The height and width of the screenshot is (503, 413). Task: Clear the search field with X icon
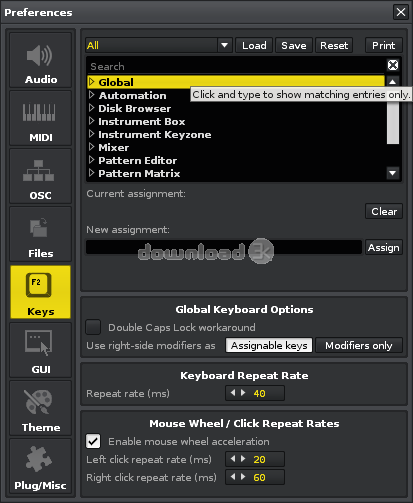click(x=393, y=65)
